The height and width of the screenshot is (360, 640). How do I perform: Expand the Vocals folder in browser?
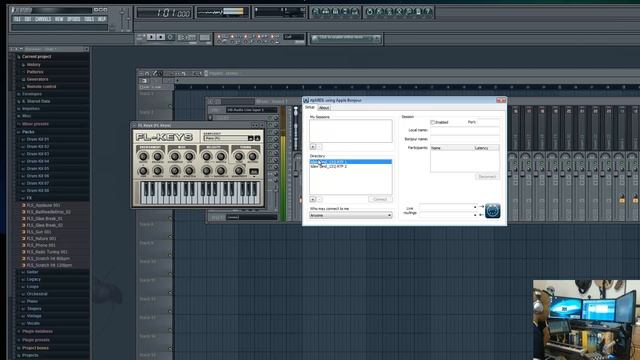coord(33,323)
